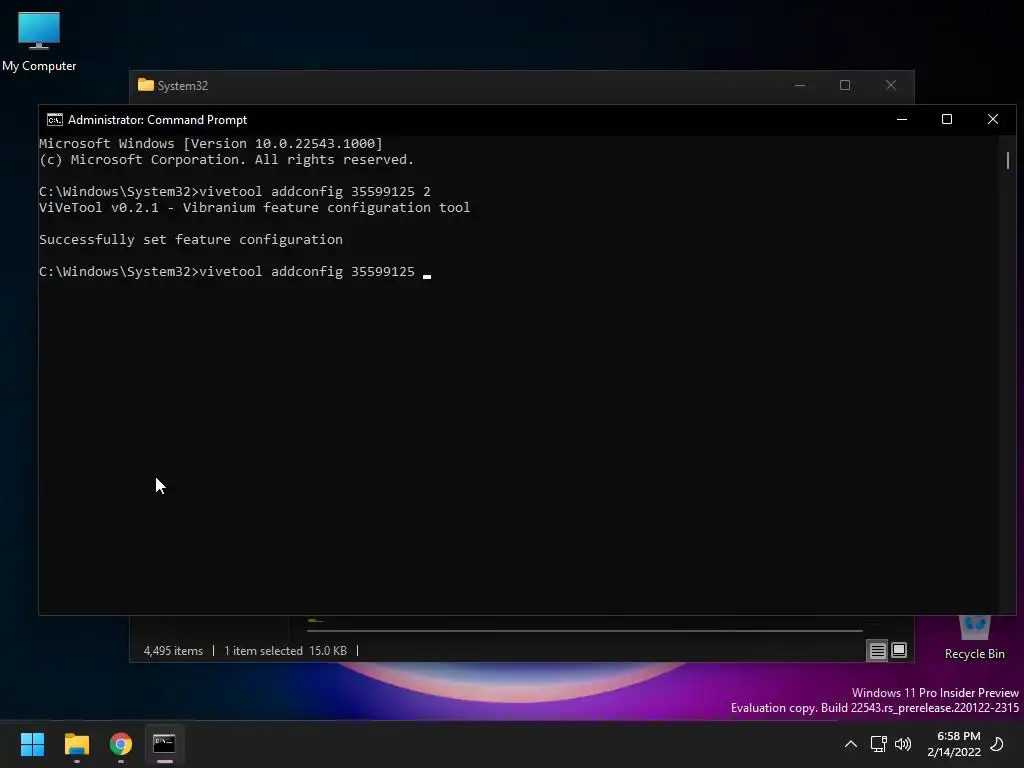This screenshot has width=1024, height=768.
Task: Click the 'System32' window title text
Action: click(183, 86)
